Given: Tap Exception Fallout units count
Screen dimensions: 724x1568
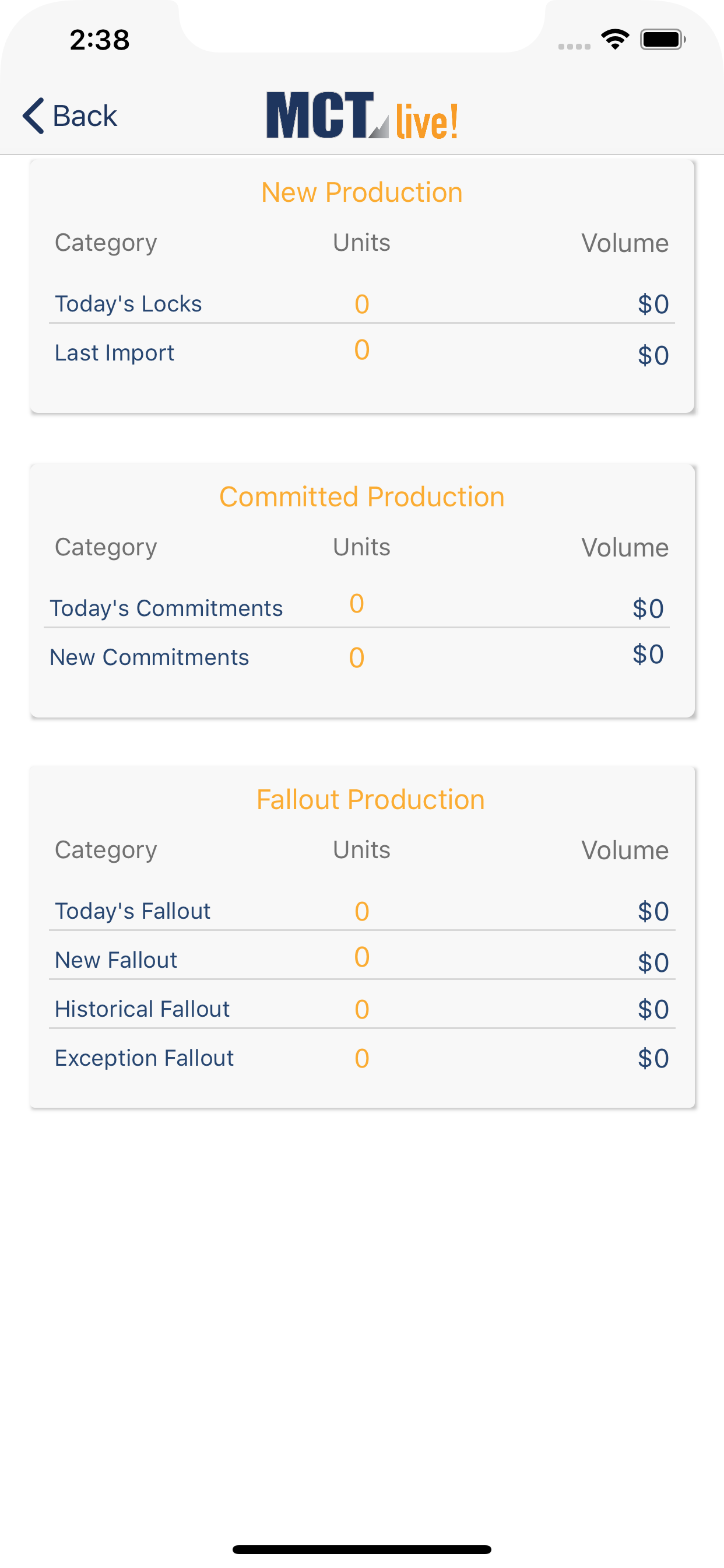Looking at the screenshot, I should tap(362, 1059).
